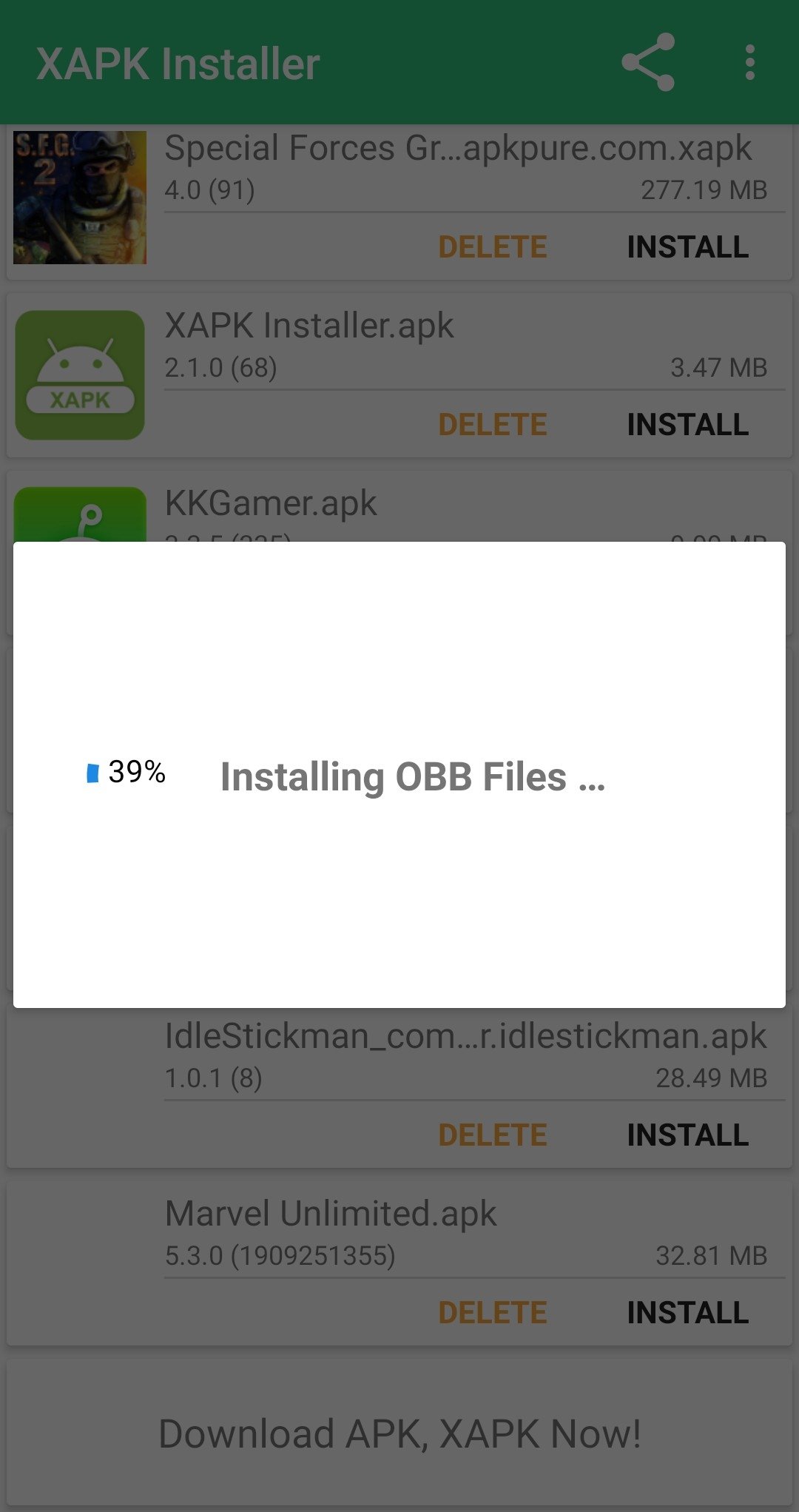Tap the Special Forces Group 2 game icon
Screen dimensions: 799x1512
[x=80, y=198]
